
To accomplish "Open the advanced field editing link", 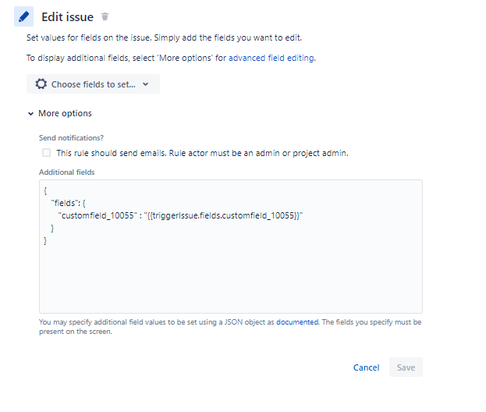I will 272,58.
